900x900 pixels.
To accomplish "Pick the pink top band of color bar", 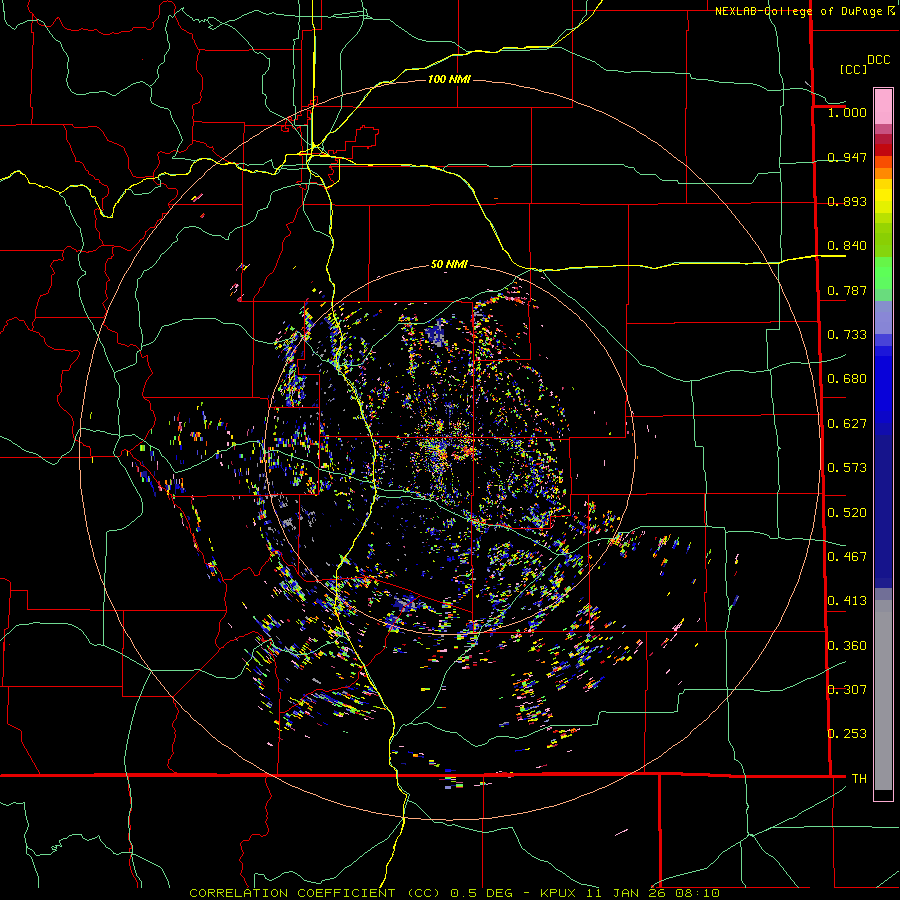I will pos(883,107).
